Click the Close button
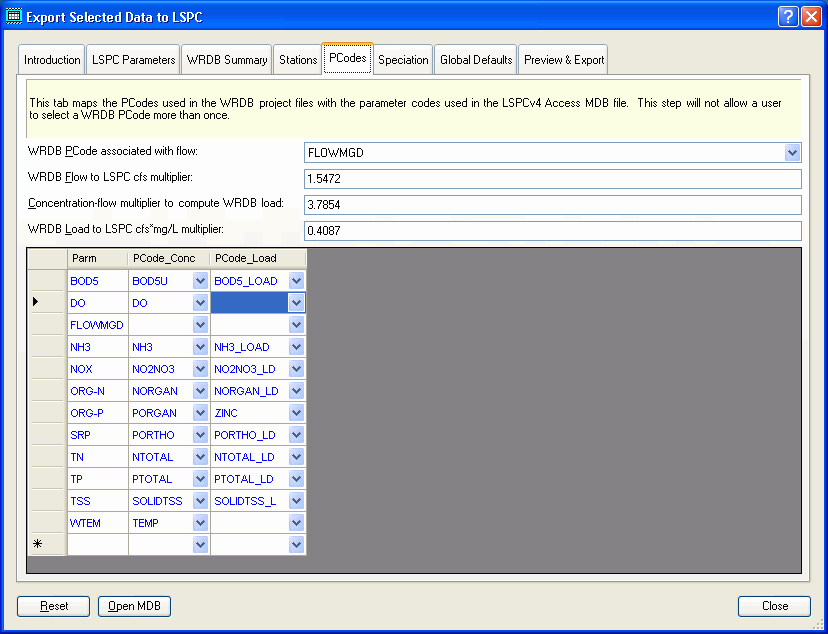Screen dimensions: 828x634 click(x=774, y=606)
